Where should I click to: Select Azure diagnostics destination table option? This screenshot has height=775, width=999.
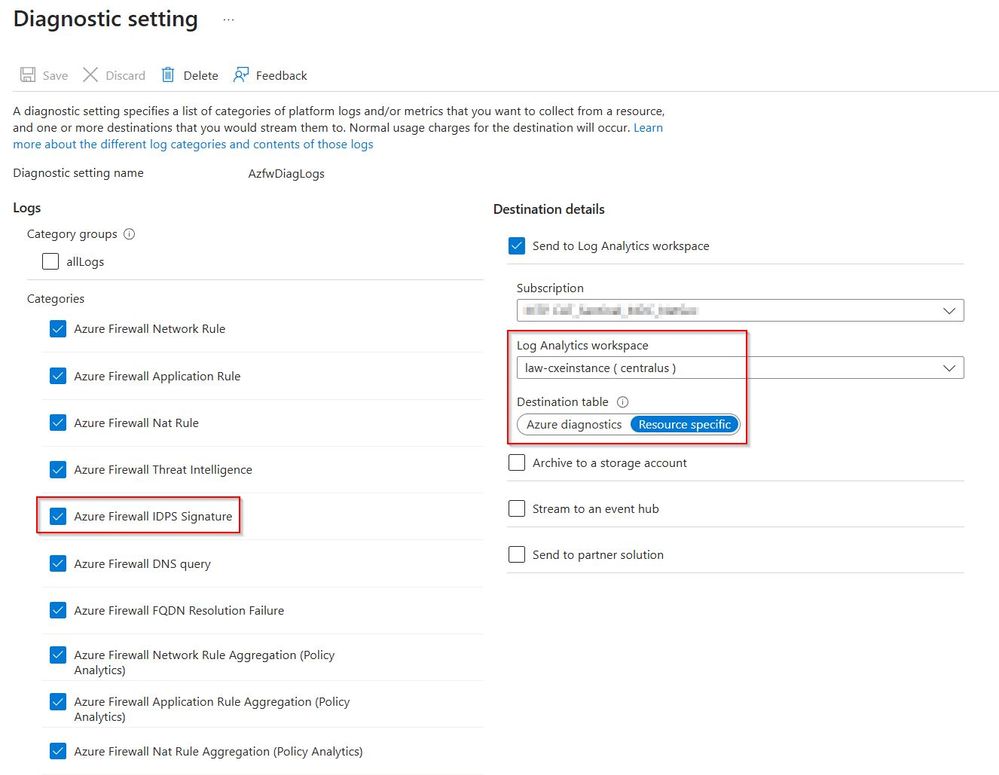(x=574, y=425)
